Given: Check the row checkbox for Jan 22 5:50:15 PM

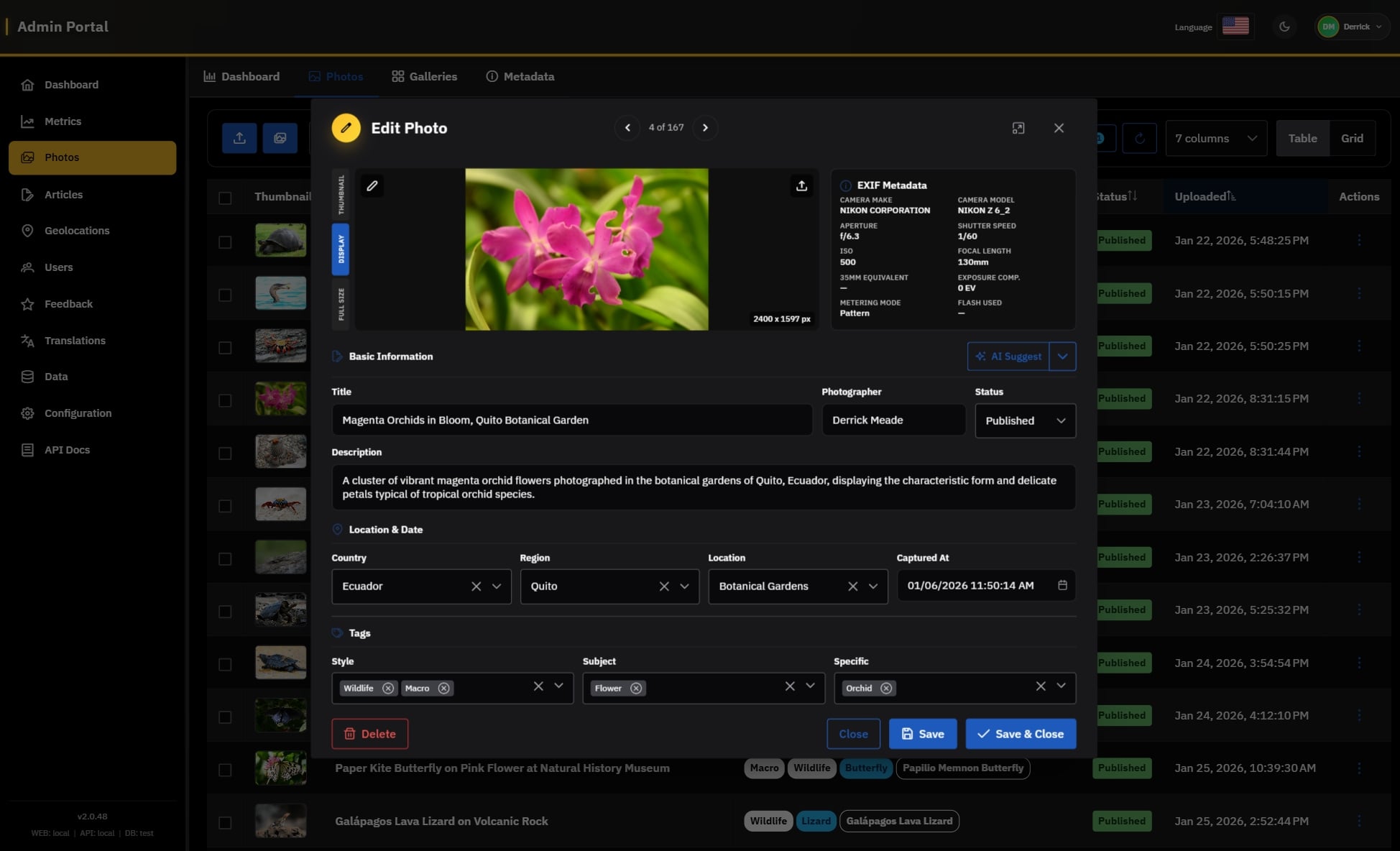Looking at the screenshot, I should click(x=225, y=295).
